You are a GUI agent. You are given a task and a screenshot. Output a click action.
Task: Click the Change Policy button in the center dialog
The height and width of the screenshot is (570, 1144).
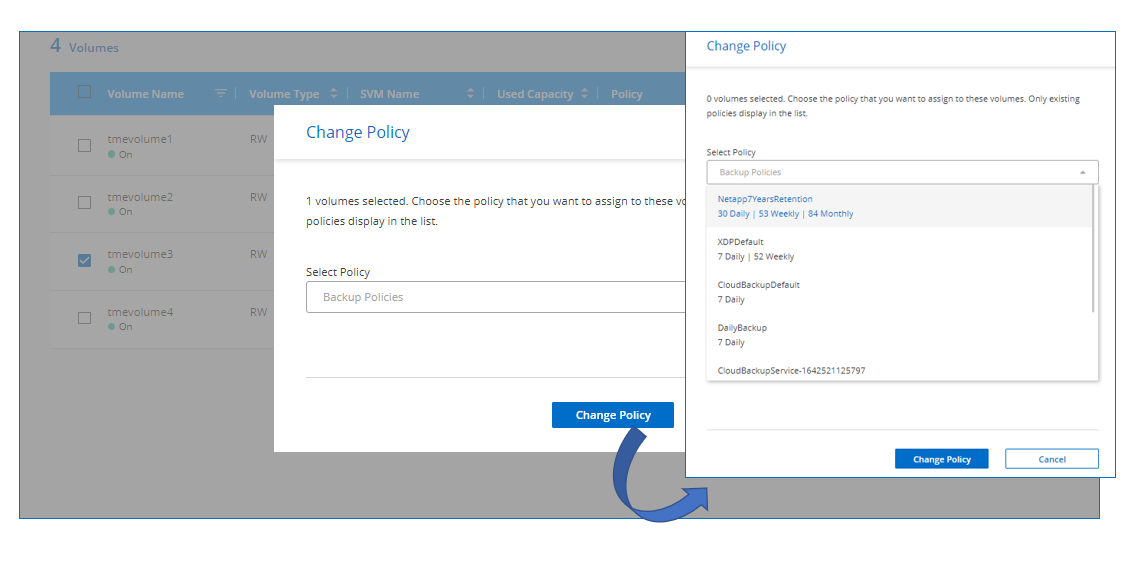tap(613, 415)
